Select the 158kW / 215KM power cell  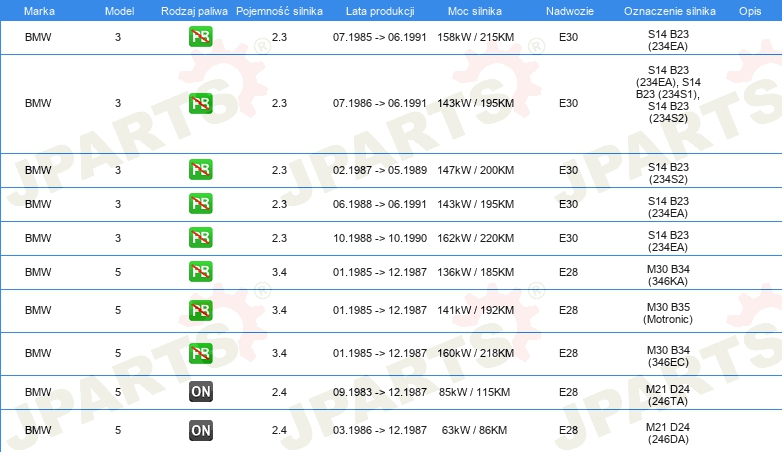coord(475,37)
